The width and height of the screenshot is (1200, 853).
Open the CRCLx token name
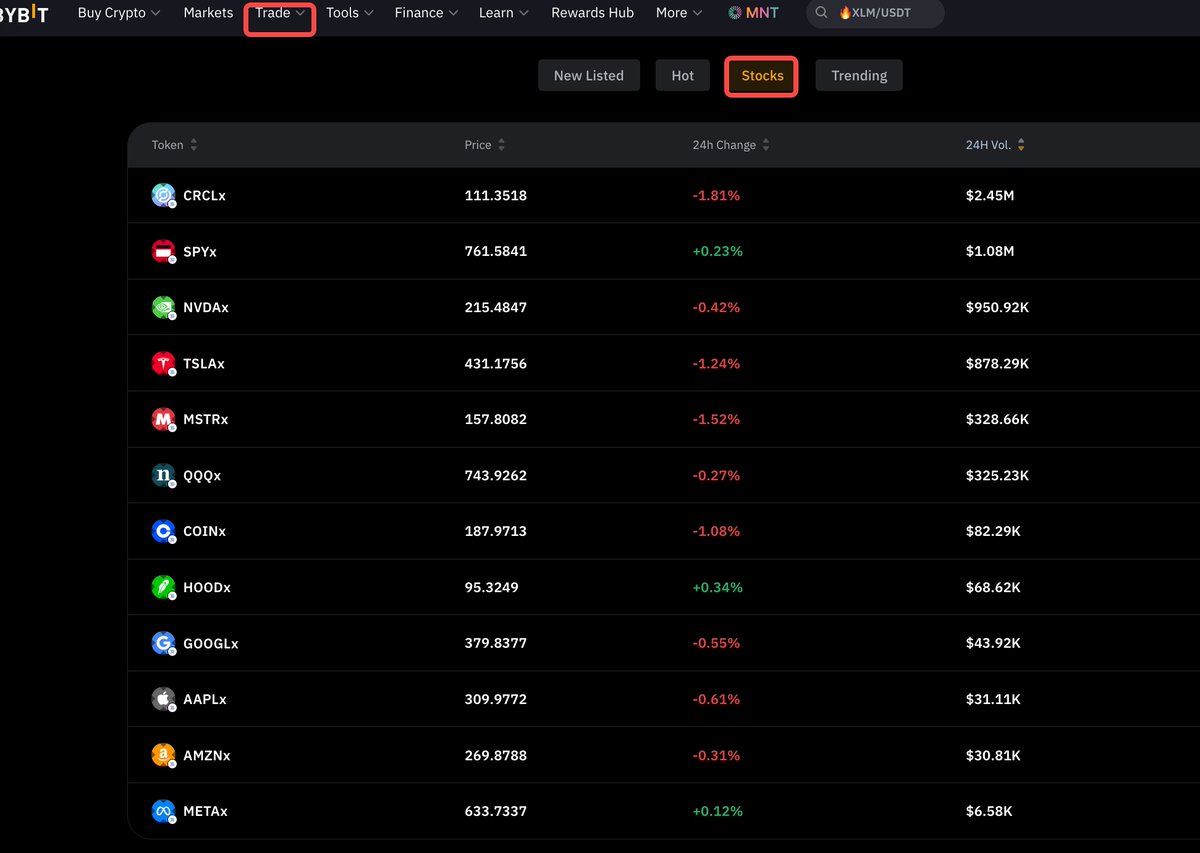(205, 196)
